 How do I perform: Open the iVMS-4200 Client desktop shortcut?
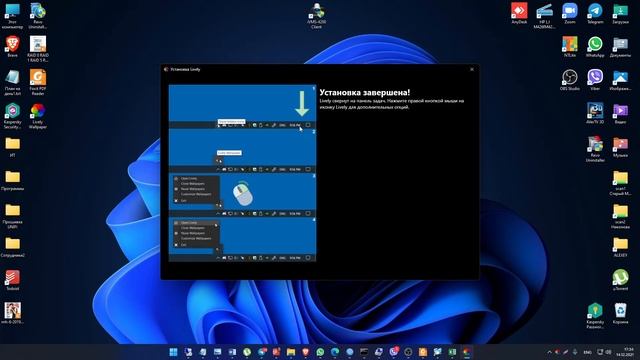click(x=317, y=16)
